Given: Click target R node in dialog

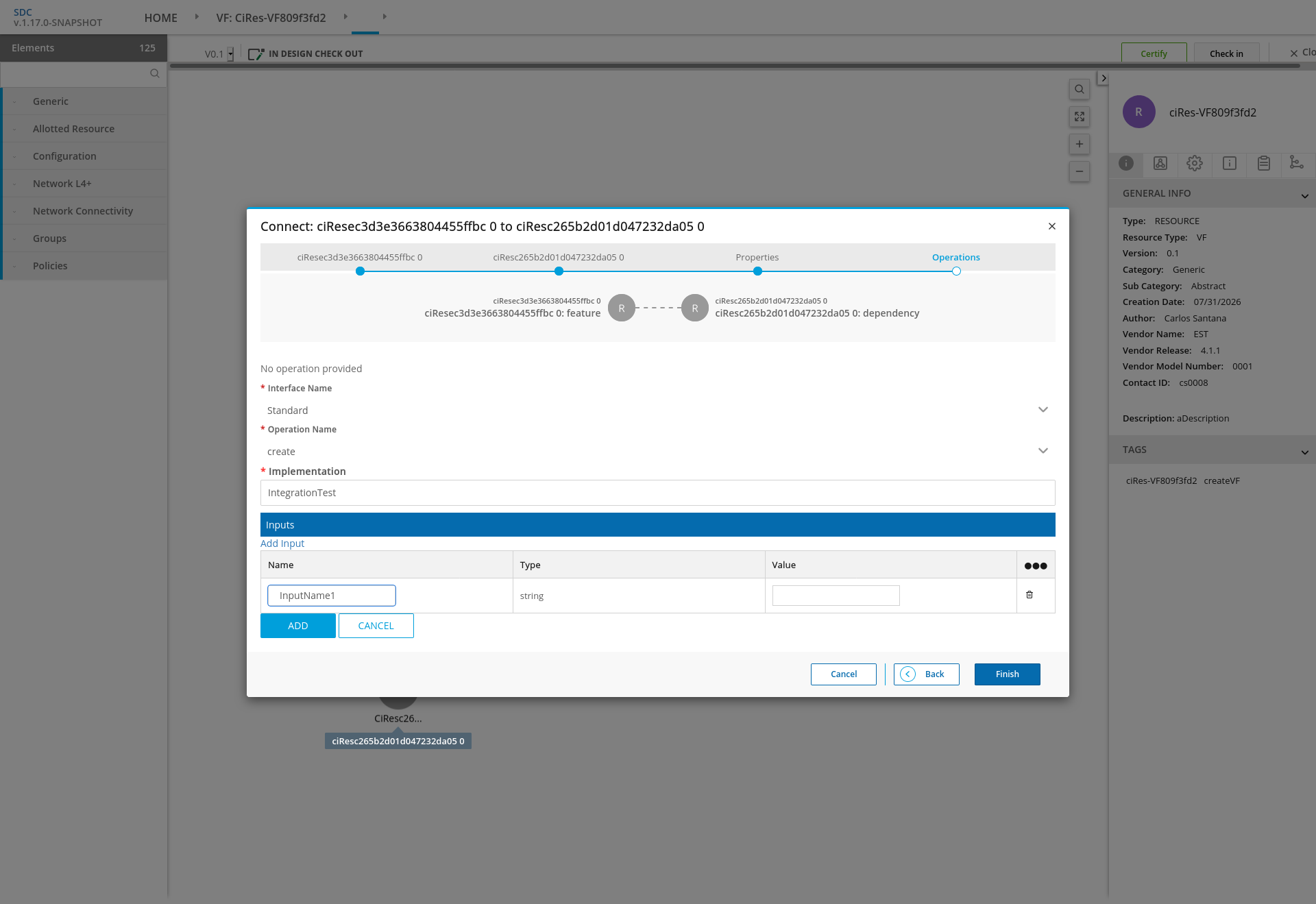Looking at the screenshot, I should click(695, 308).
